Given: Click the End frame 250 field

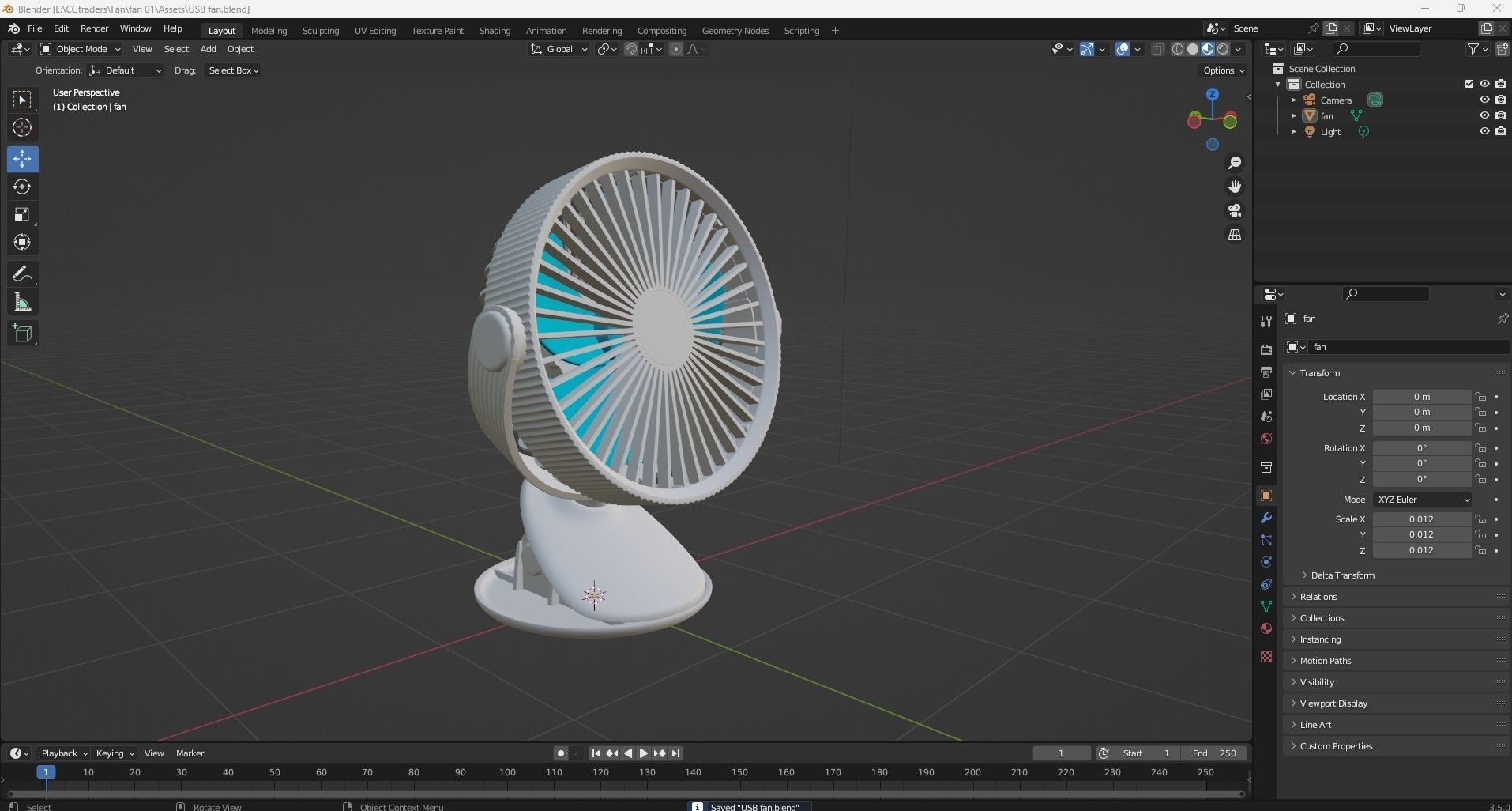Looking at the screenshot, I should 1215,753.
